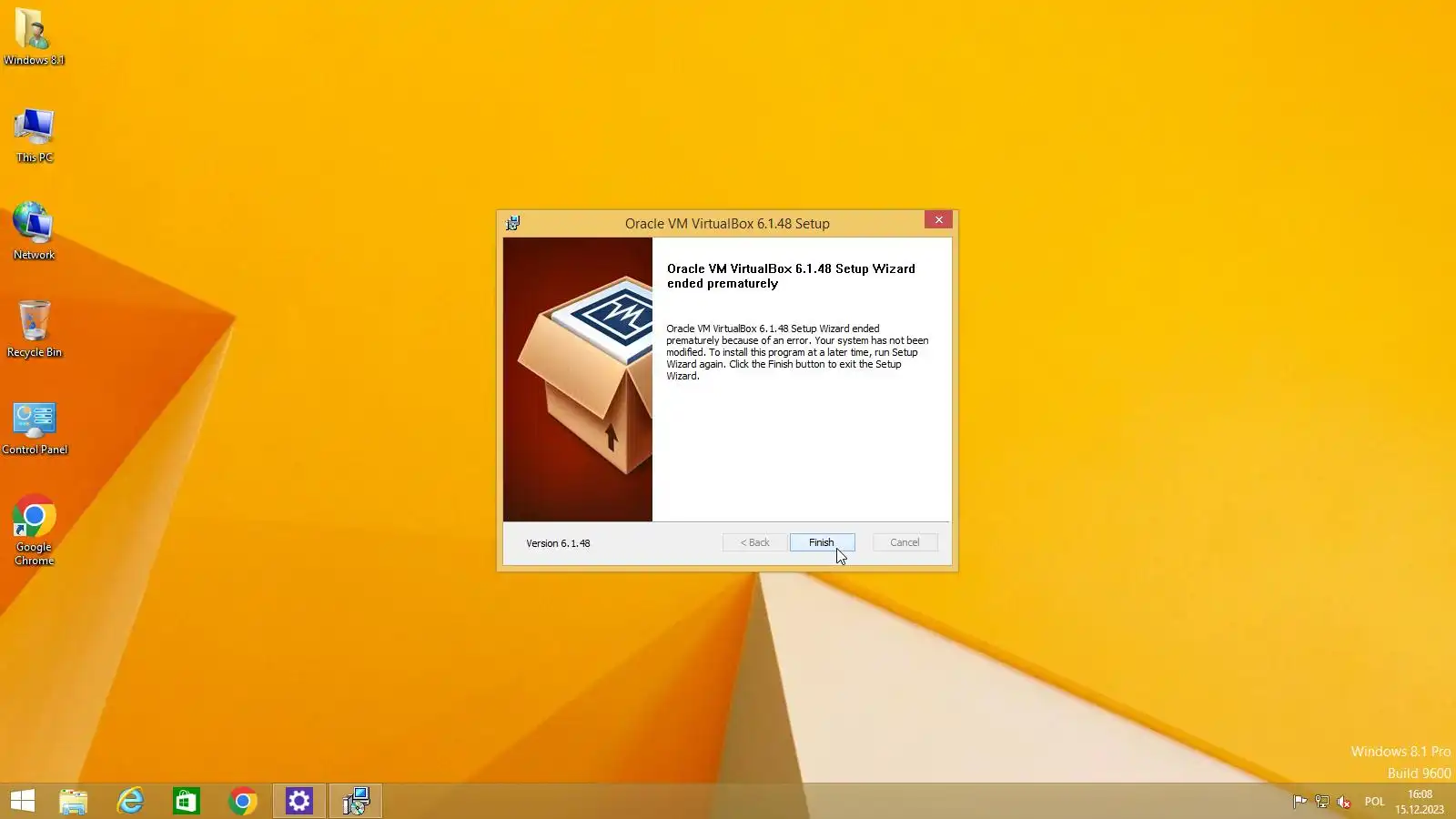Click the 'Oracle VM VirtualBox 6.1.48 Setup' title text
Image resolution: width=1456 pixels, height=819 pixels.
(727, 224)
